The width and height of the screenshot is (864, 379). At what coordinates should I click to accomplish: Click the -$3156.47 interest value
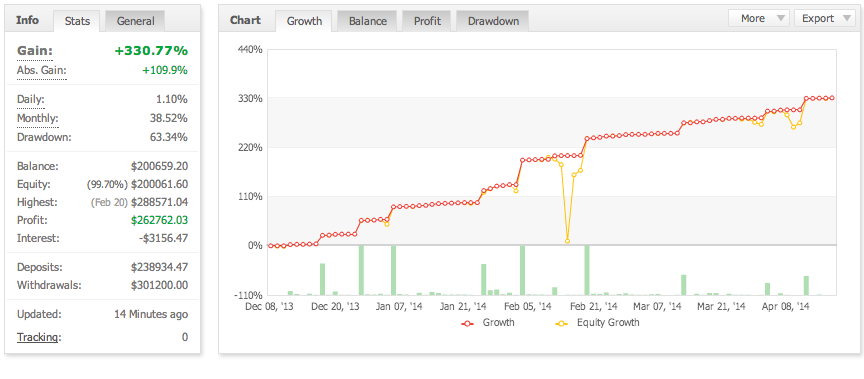click(163, 239)
